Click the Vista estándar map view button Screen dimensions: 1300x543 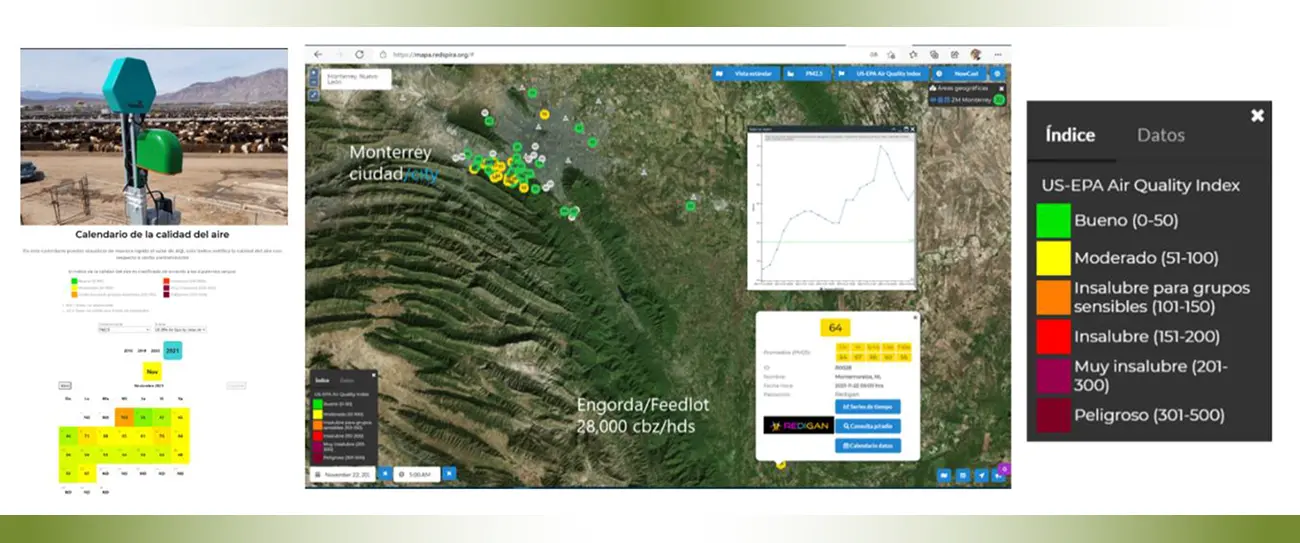749,74
